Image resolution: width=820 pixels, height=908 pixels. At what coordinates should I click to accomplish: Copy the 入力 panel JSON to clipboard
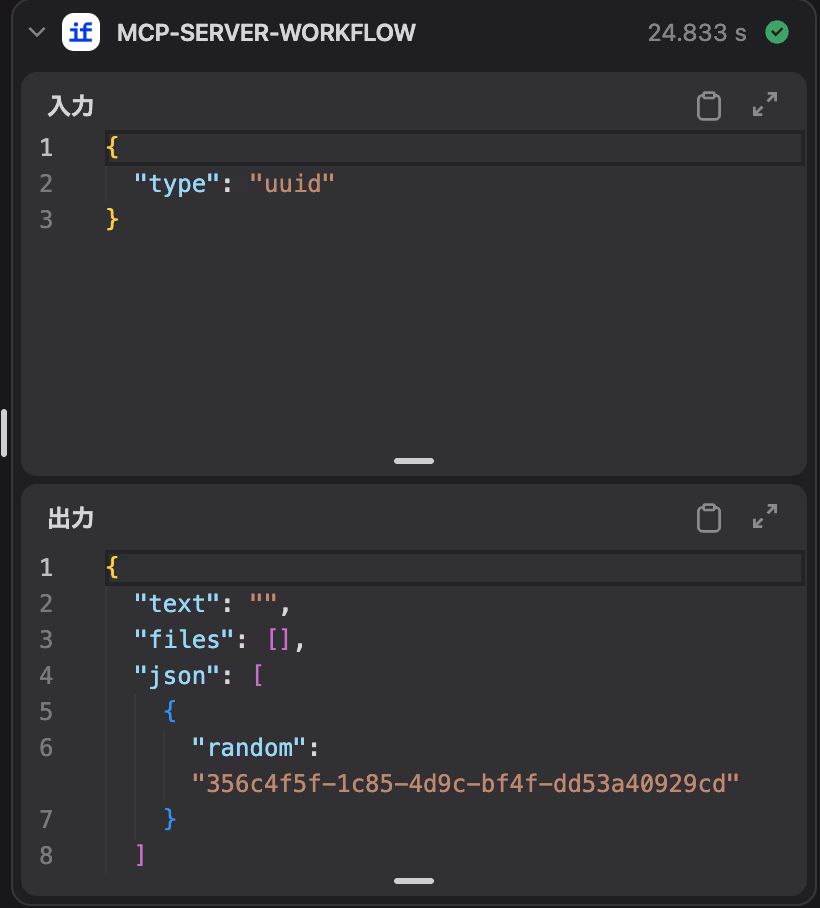click(x=708, y=105)
